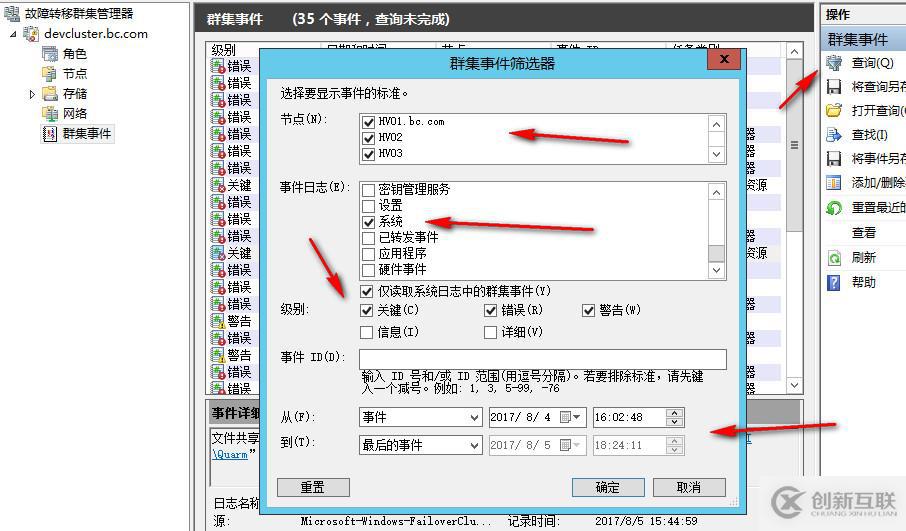Click the 查找(I) find icon
Viewport: 906px width, 531px height.
click(x=834, y=135)
